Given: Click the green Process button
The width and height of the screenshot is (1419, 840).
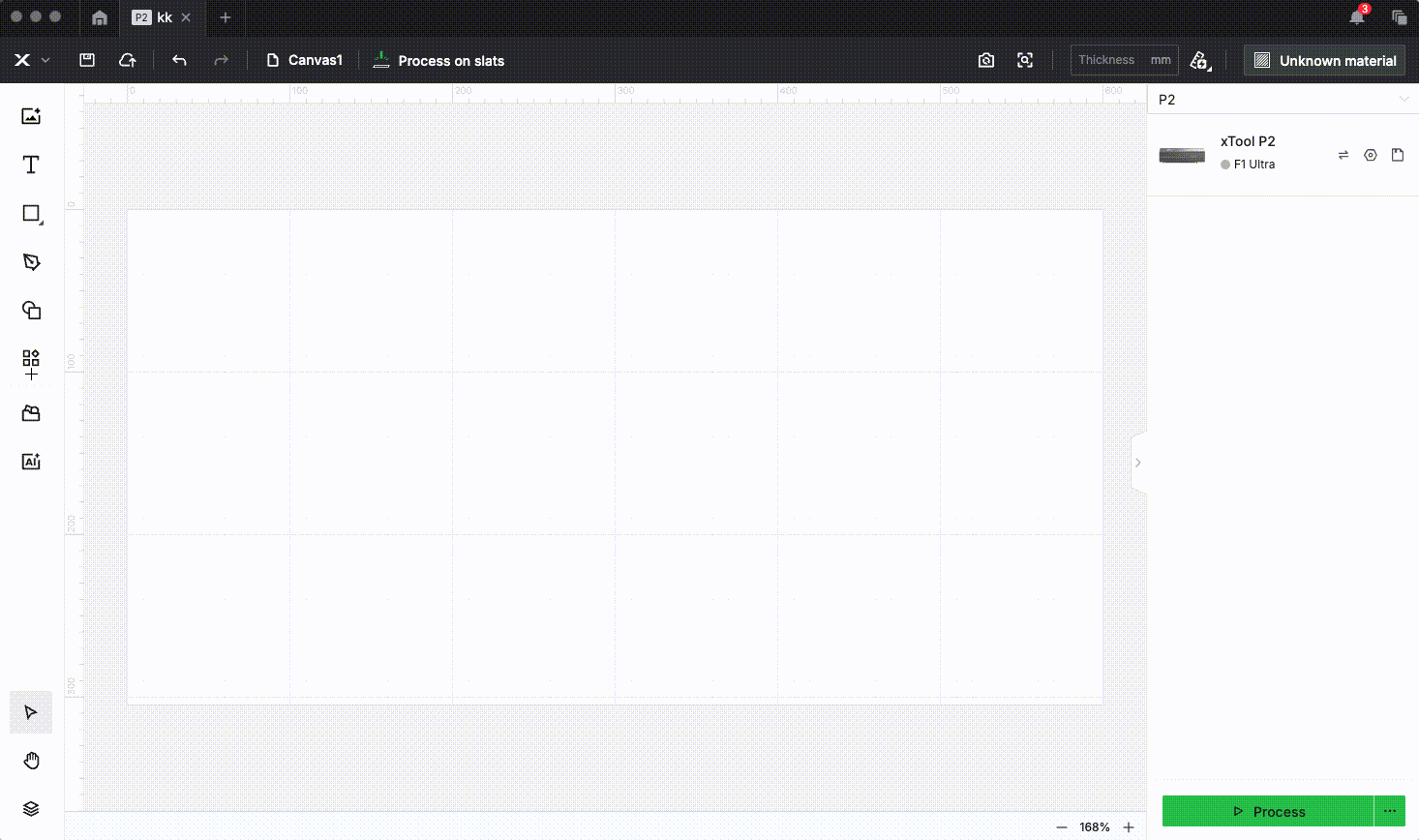Looking at the screenshot, I should (1268, 811).
